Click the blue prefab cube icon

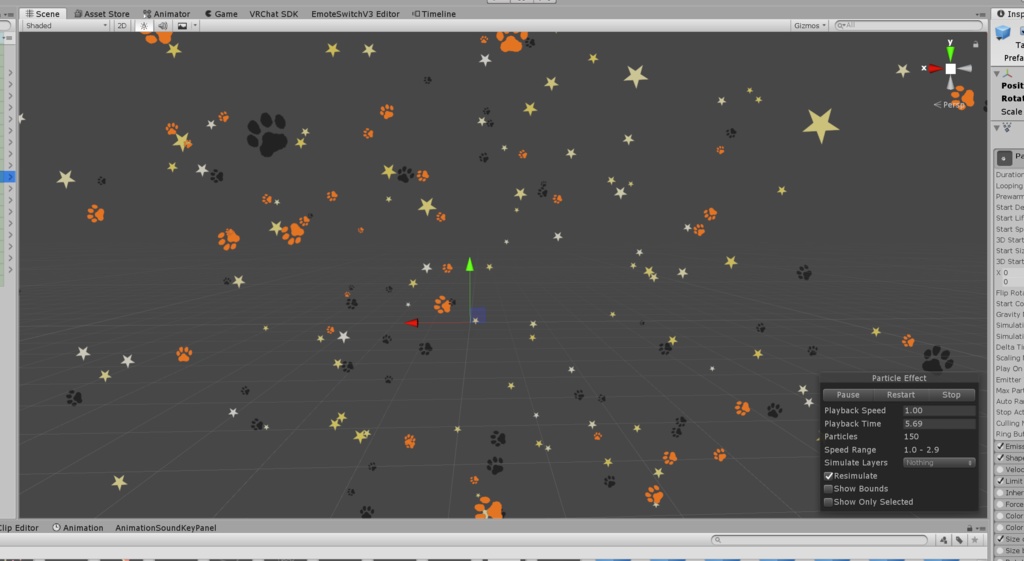1002,33
